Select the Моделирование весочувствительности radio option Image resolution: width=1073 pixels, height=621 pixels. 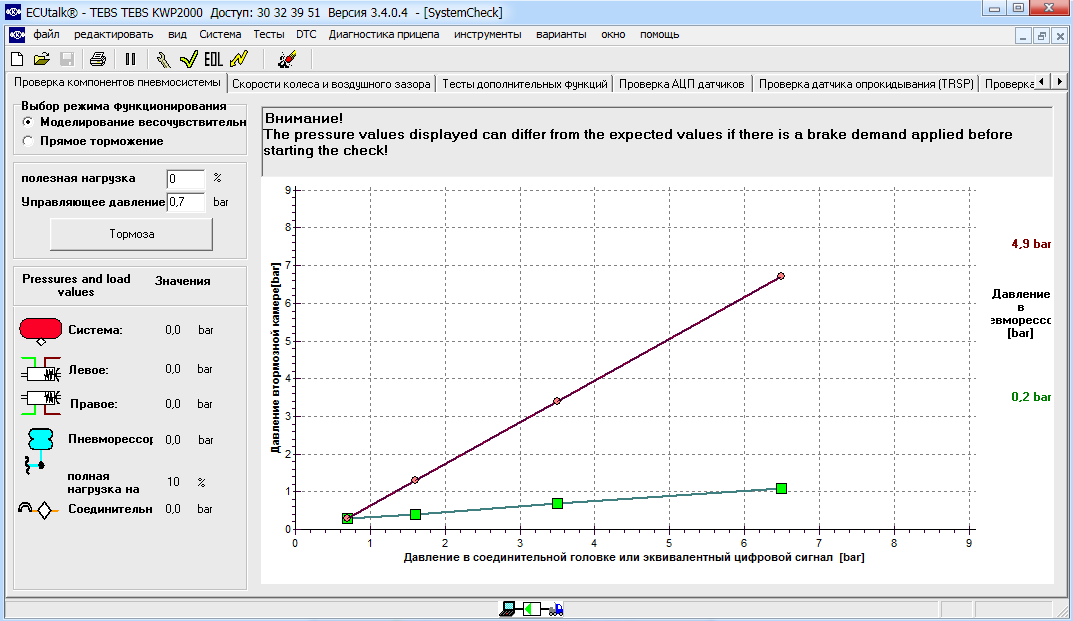28,122
